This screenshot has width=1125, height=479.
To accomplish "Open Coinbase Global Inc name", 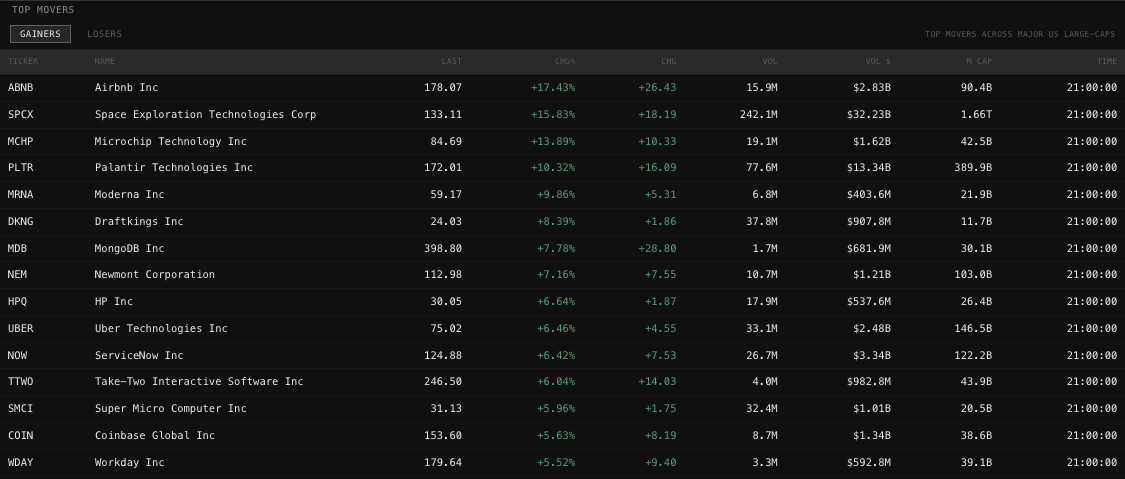I will click(x=155, y=435).
